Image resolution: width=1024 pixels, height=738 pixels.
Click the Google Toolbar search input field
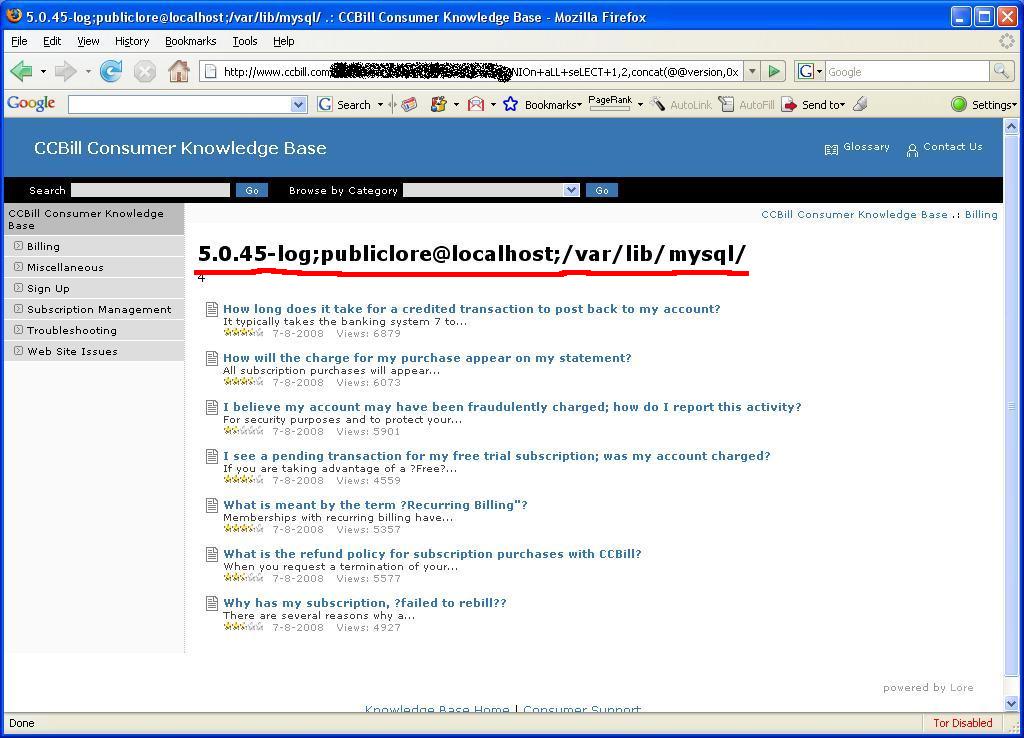(180, 104)
